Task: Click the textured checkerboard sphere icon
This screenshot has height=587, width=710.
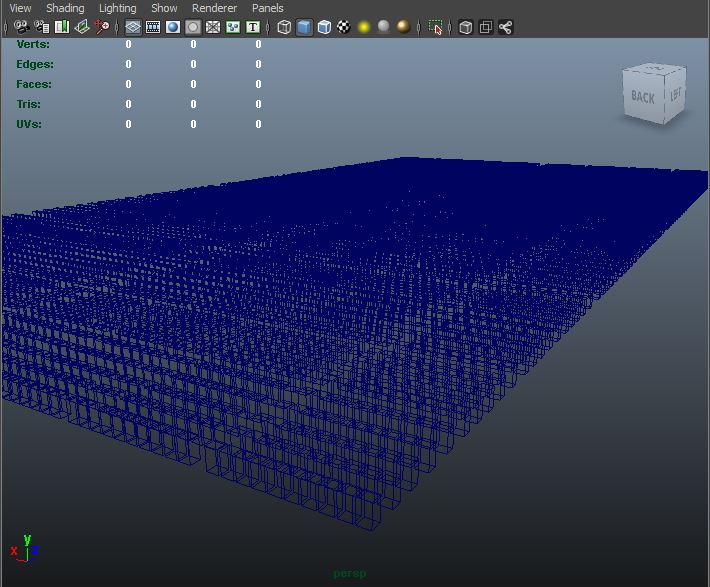Action: pos(344,27)
